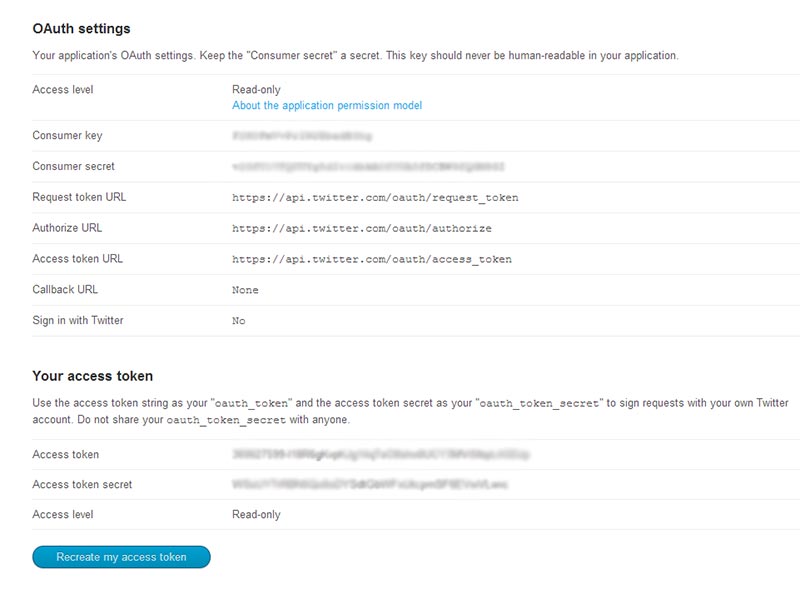800x589 pixels.
Task: Click the oauth/authorize URL text
Action: (361, 228)
